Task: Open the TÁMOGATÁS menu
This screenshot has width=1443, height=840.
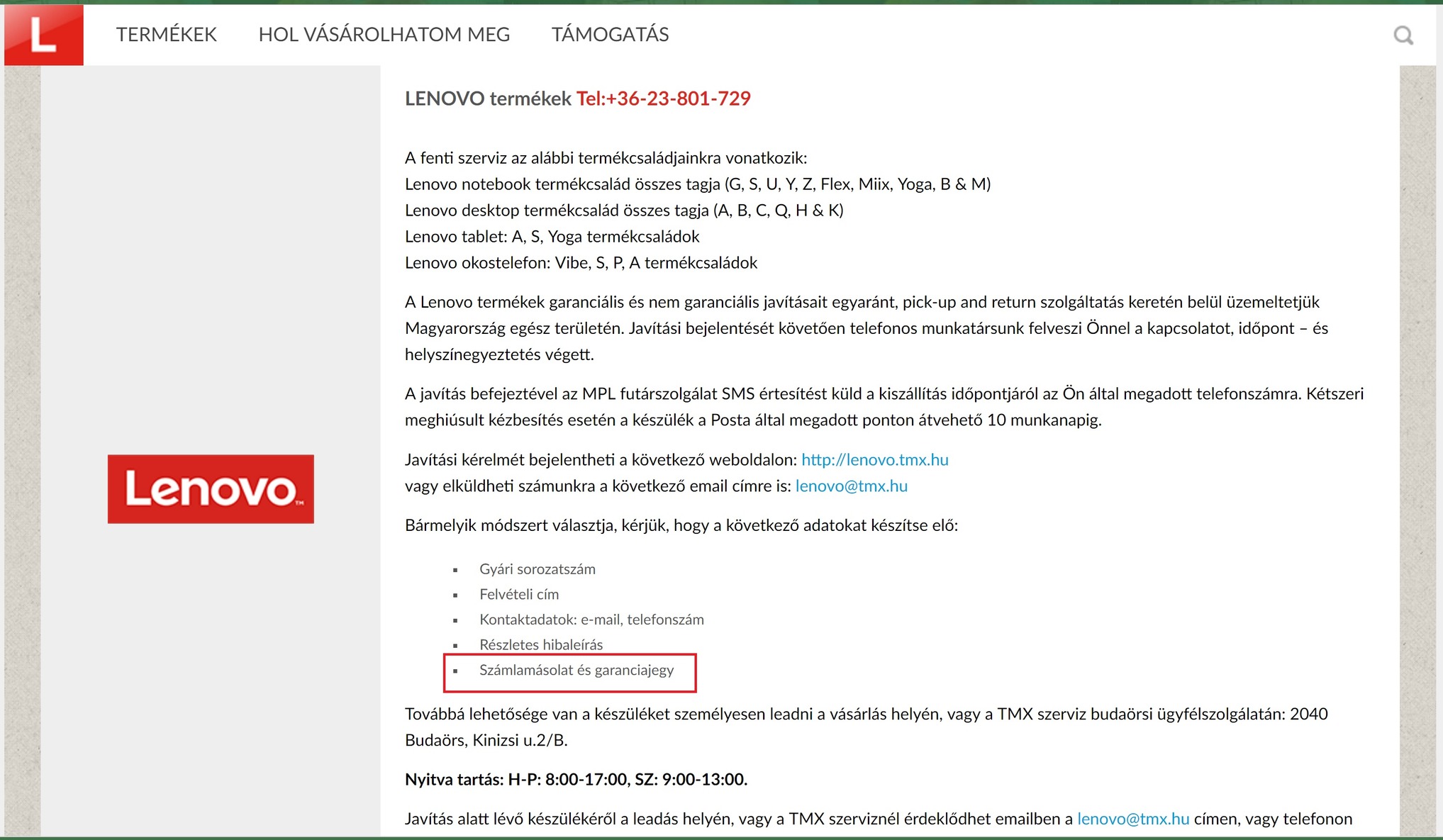Action: point(610,35)
